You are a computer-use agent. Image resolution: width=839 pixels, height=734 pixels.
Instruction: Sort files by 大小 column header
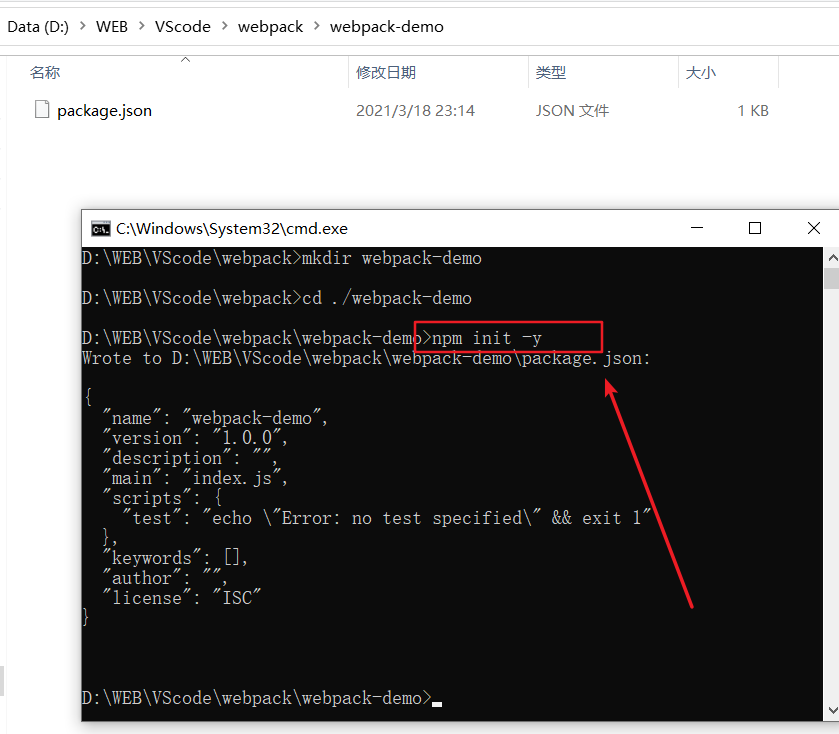[x=700, y=72]
